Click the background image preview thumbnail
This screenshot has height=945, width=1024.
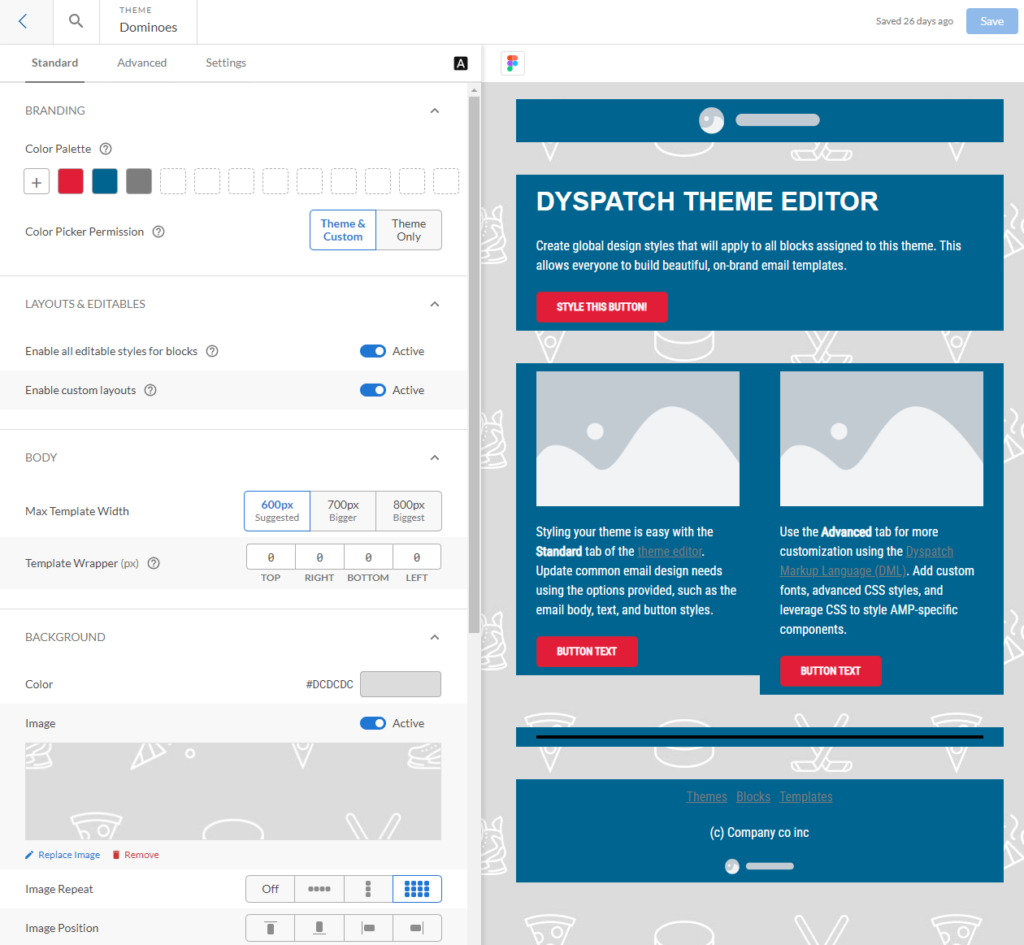pos(233,792)
